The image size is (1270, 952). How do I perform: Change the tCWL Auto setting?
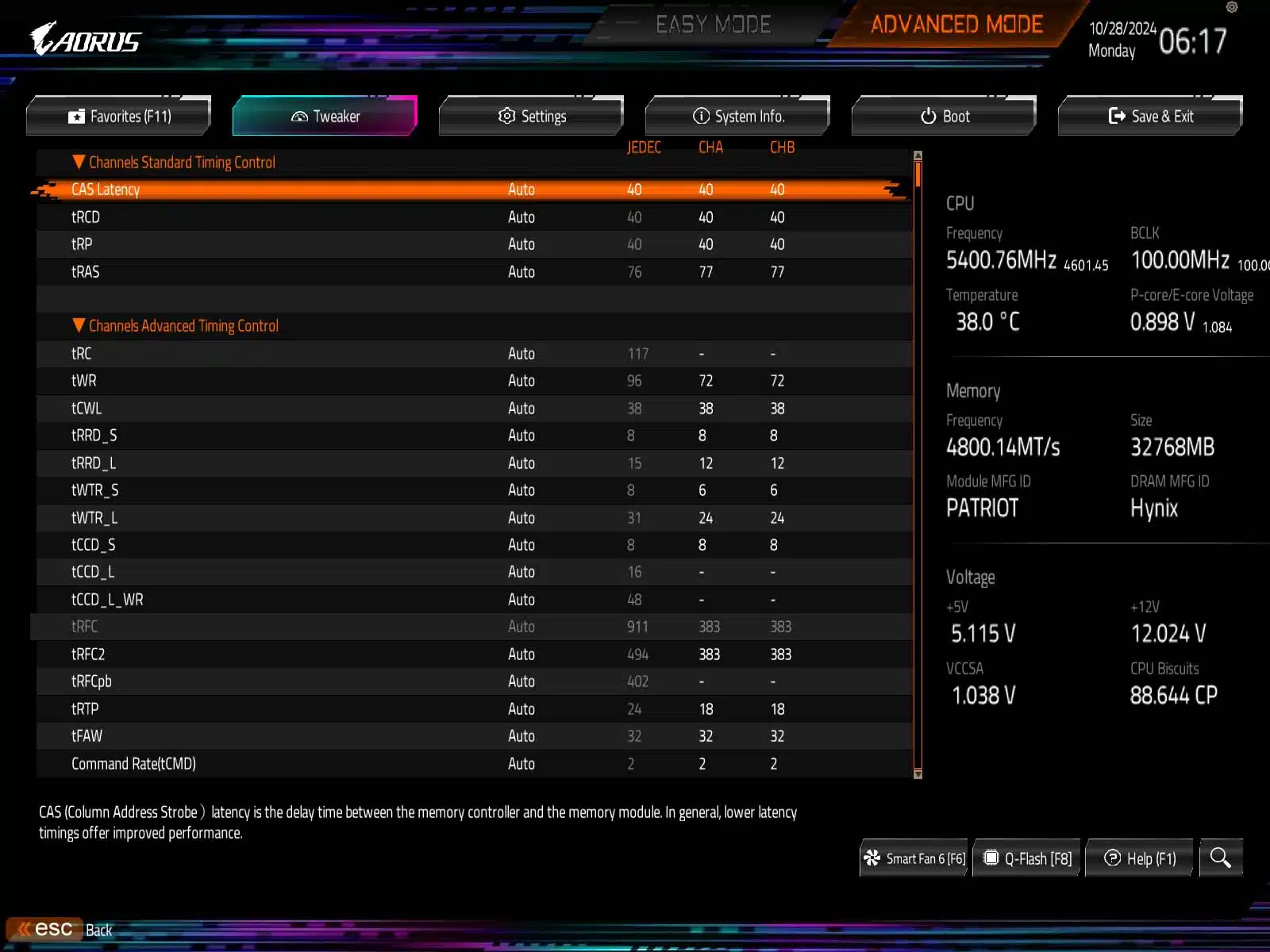pos(521,408)
